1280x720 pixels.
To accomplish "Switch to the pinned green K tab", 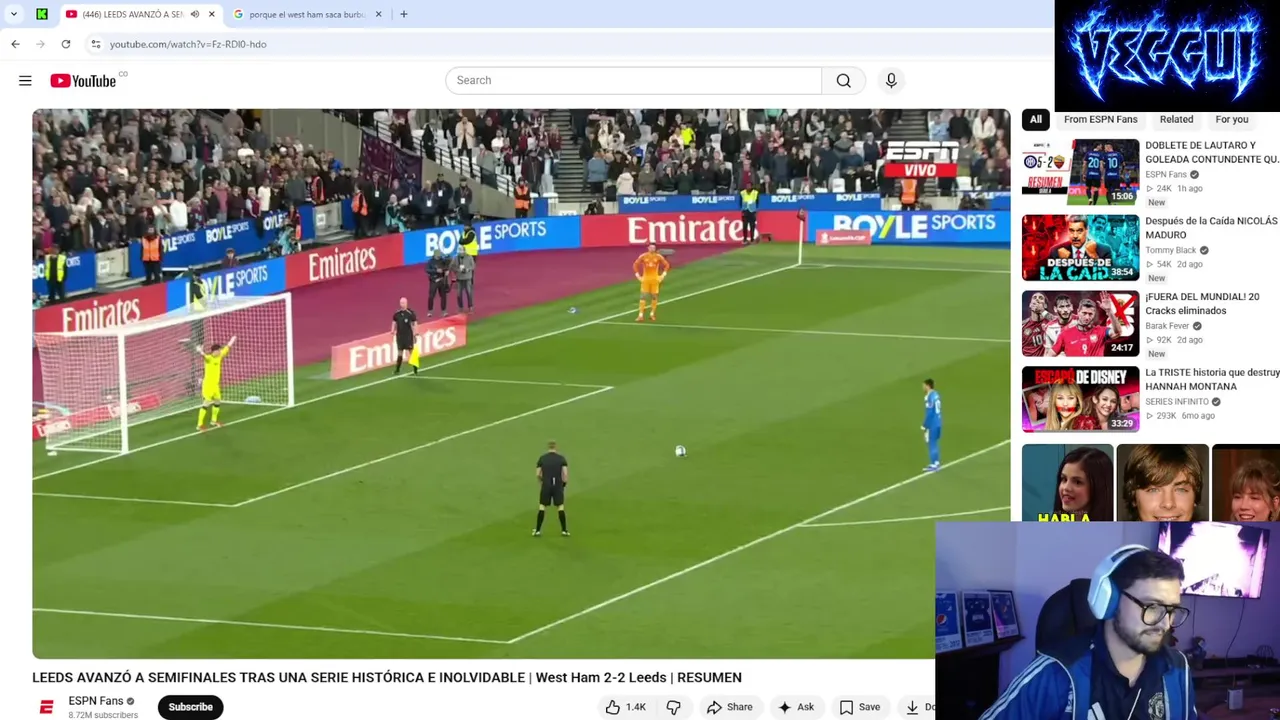I will coord(42,14).
